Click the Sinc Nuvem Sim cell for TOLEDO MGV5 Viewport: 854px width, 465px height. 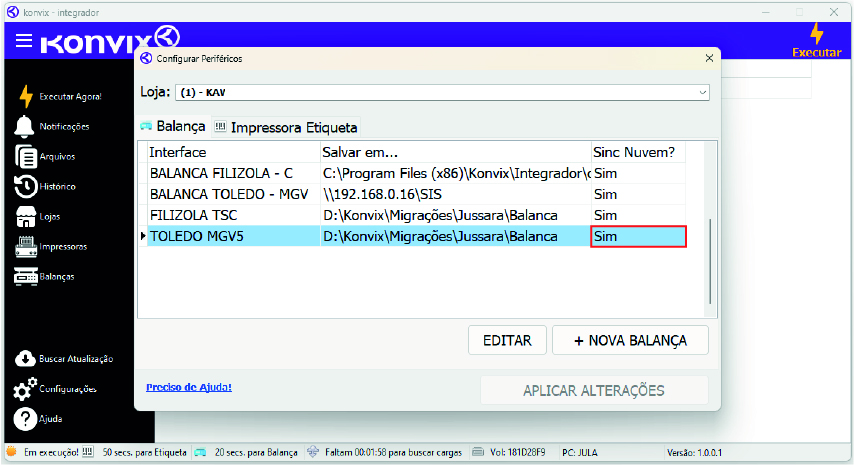click(x=638, y=236)
